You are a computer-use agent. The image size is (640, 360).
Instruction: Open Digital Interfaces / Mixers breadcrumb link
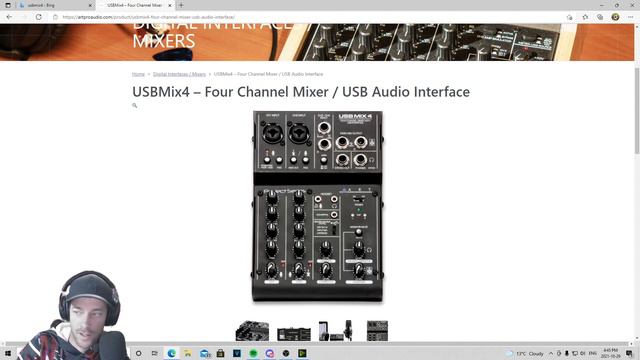pos(179,74)
